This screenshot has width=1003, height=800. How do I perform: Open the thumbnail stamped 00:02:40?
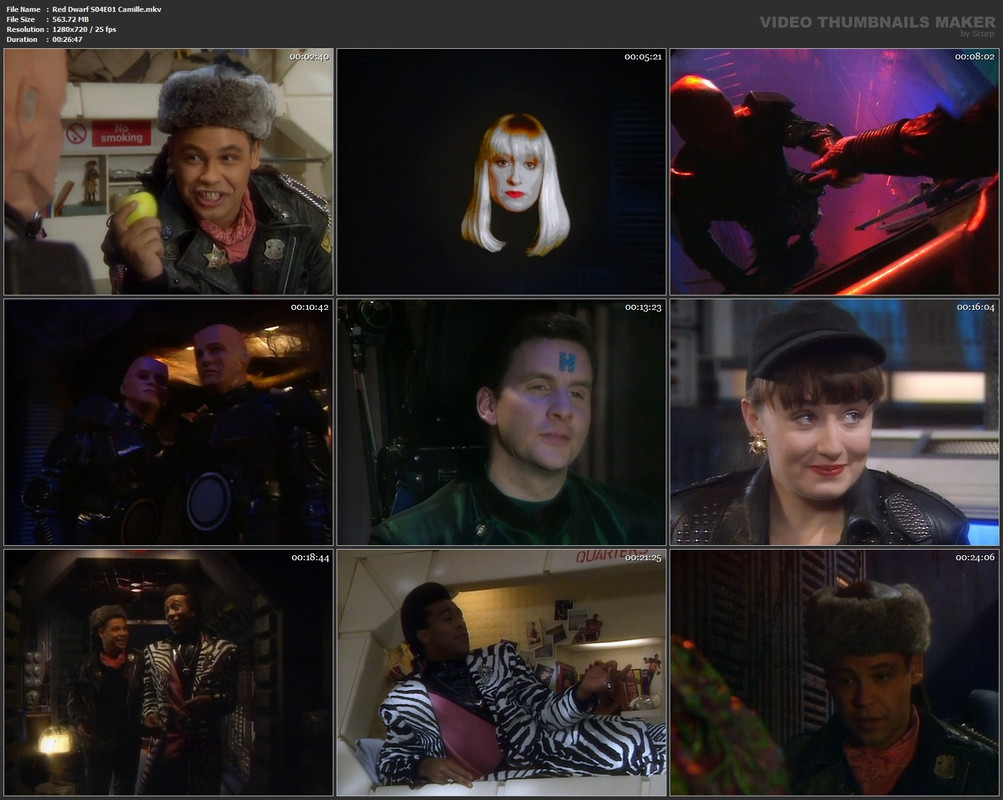(168, 171)
